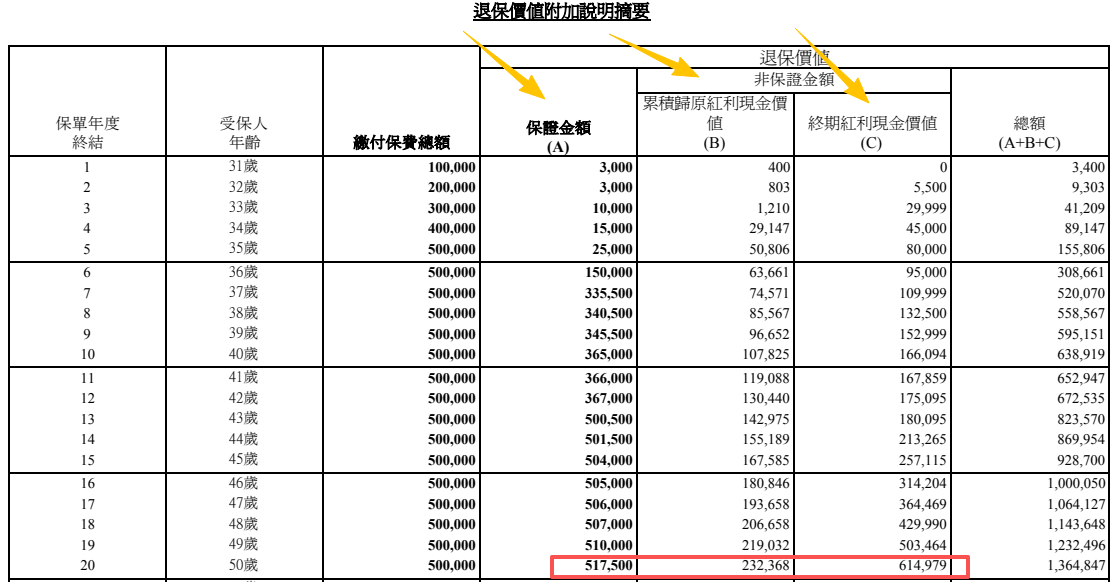Viewport: 1117px width, 582px height.
Task: Click the reversionary bonus value 219,032
Action: pos(767,545)
